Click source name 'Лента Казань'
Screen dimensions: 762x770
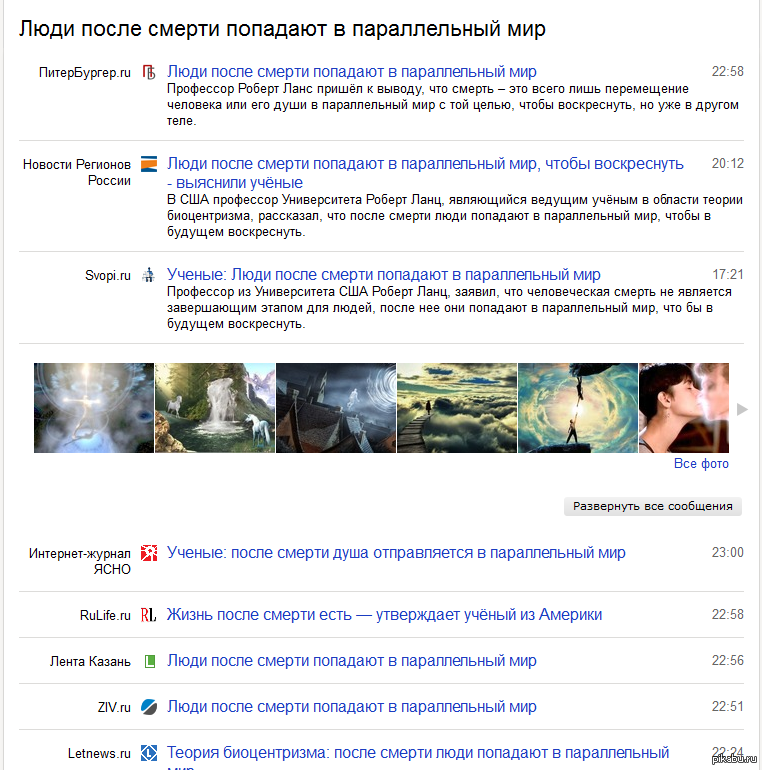pos(90,661)
